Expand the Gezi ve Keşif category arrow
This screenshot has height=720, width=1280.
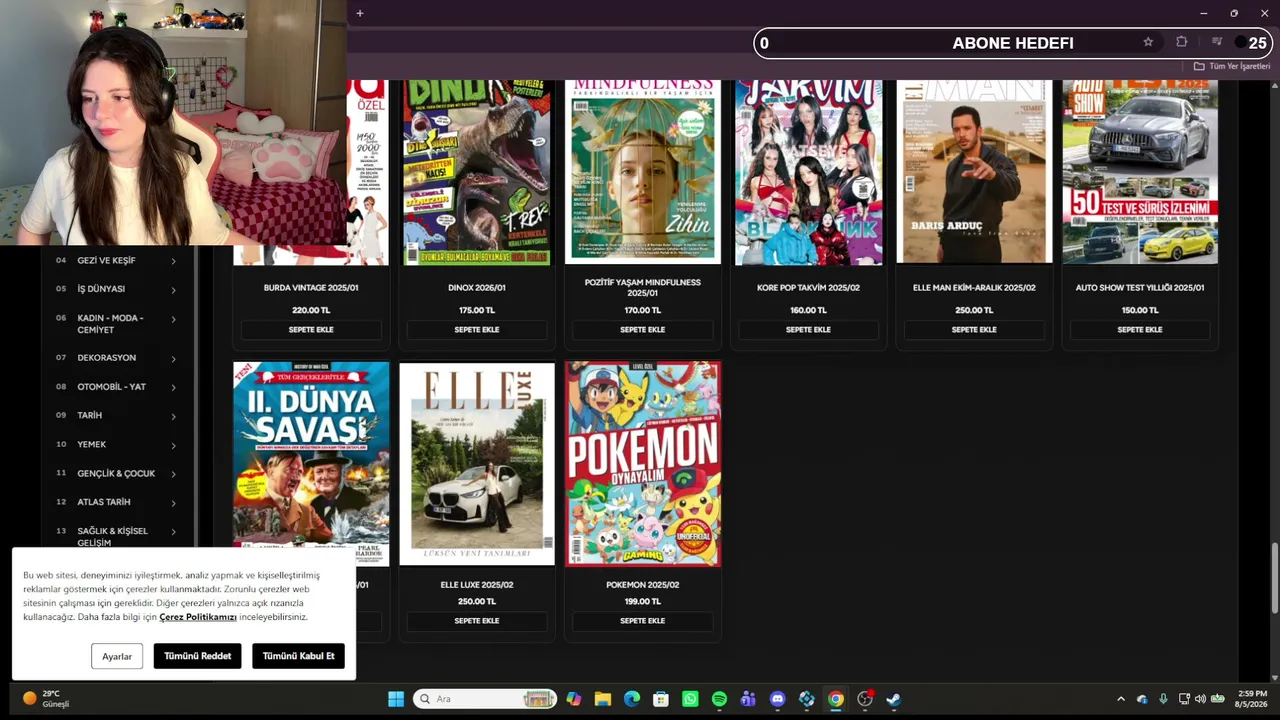click(173, 261)
